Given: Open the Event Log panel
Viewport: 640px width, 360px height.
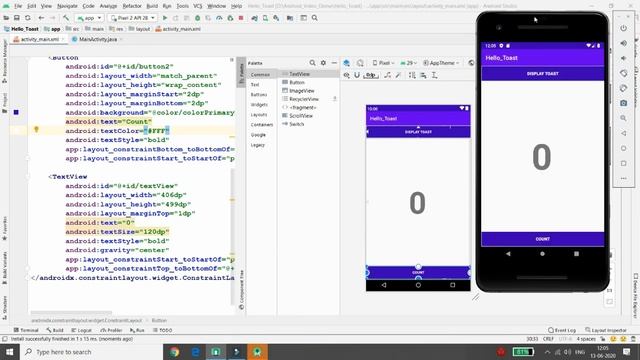Looking at the screenshot, I should [x=562, y=330].
